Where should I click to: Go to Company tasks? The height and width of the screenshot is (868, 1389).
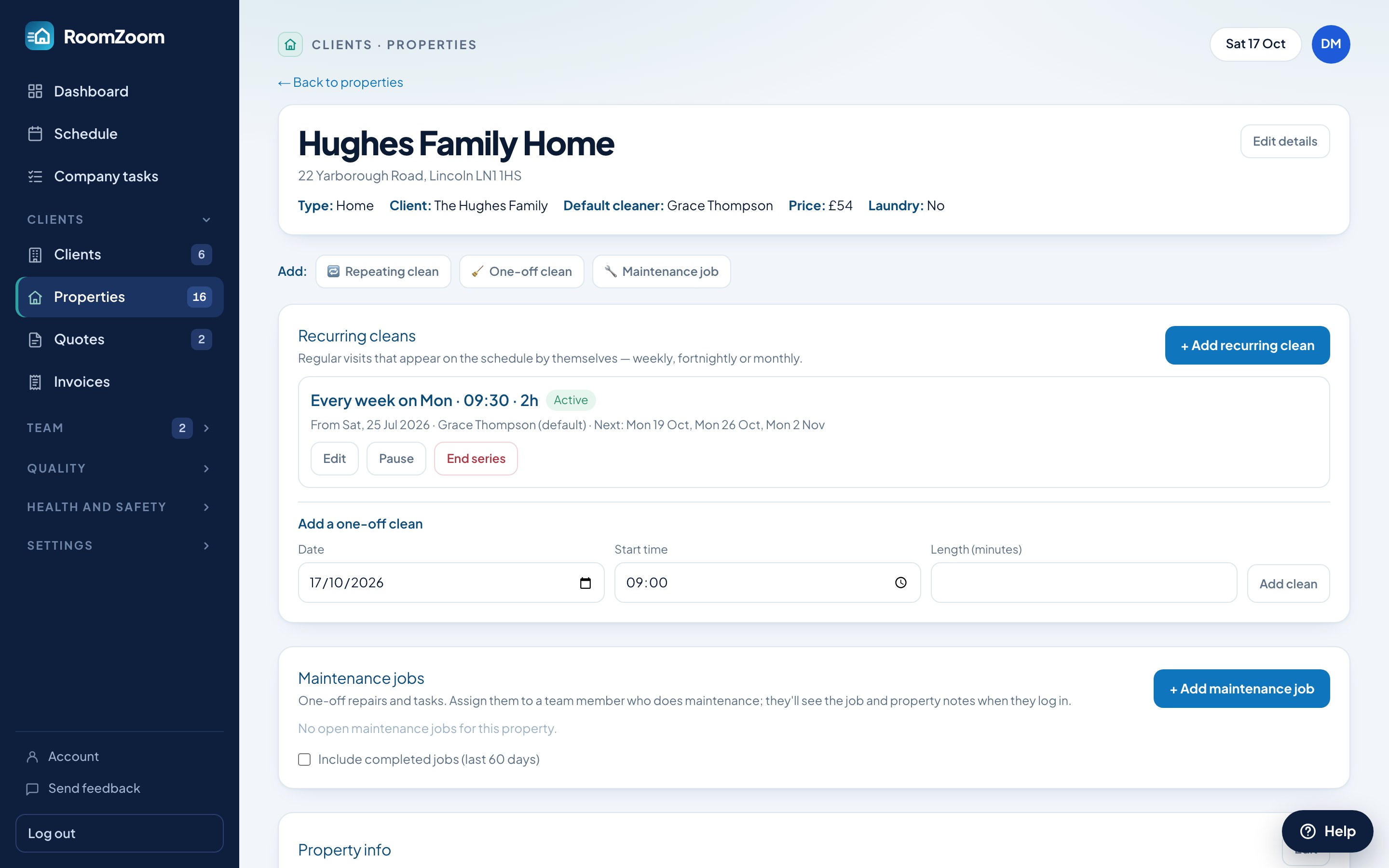click(x=120, y=176)
